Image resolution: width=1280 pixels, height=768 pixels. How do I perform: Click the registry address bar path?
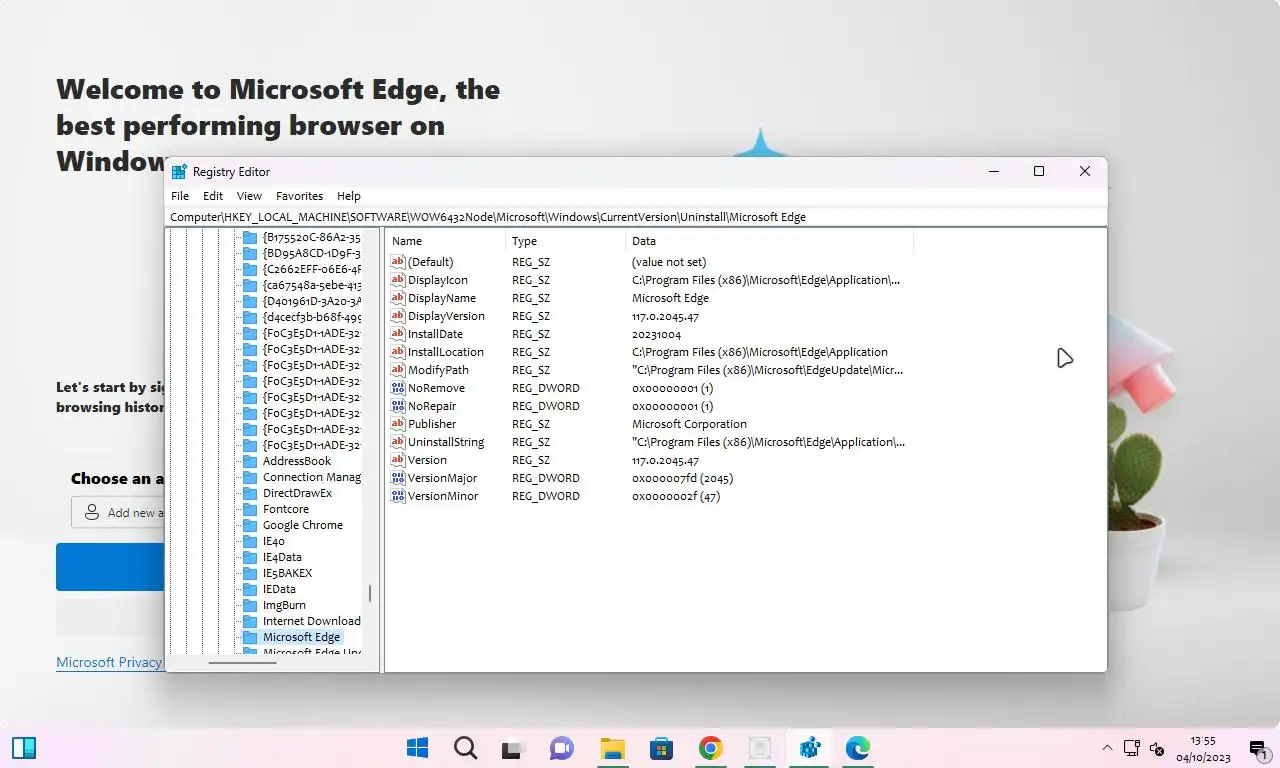pyautogui.click(x=638, y=217)
